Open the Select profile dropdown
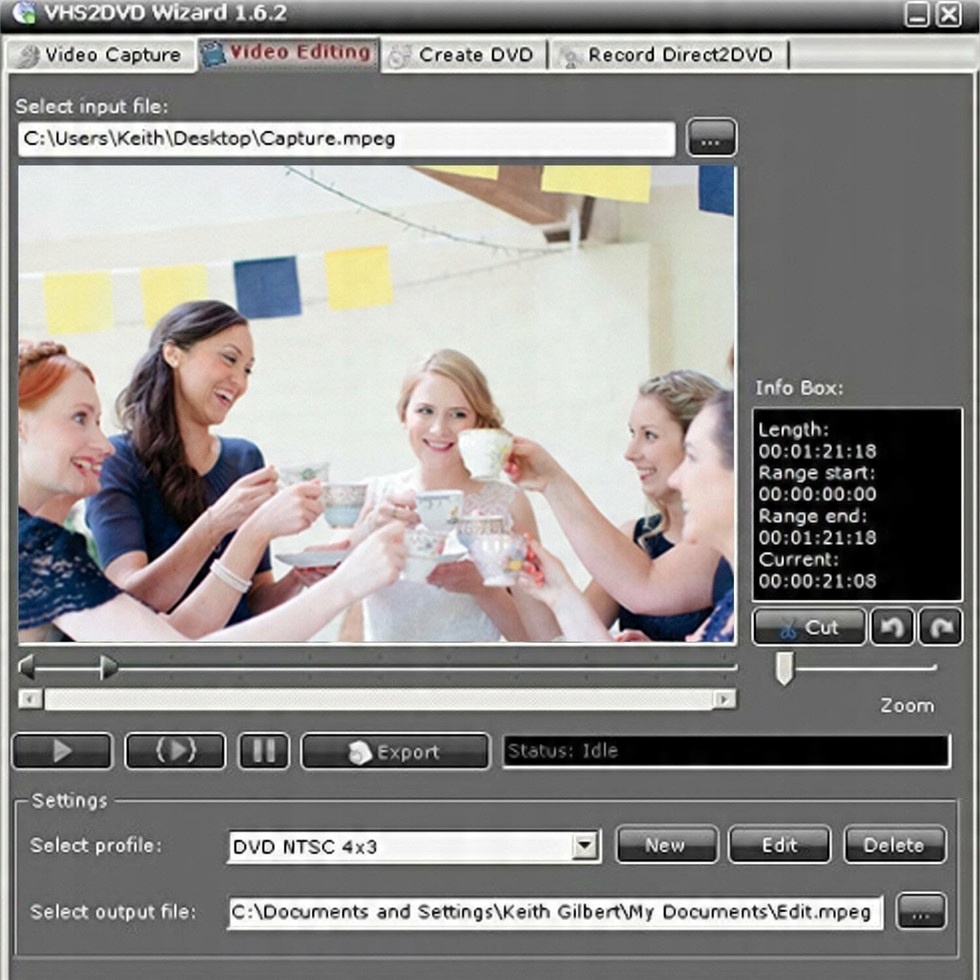The image size is (980, 980). pos(586,846)
